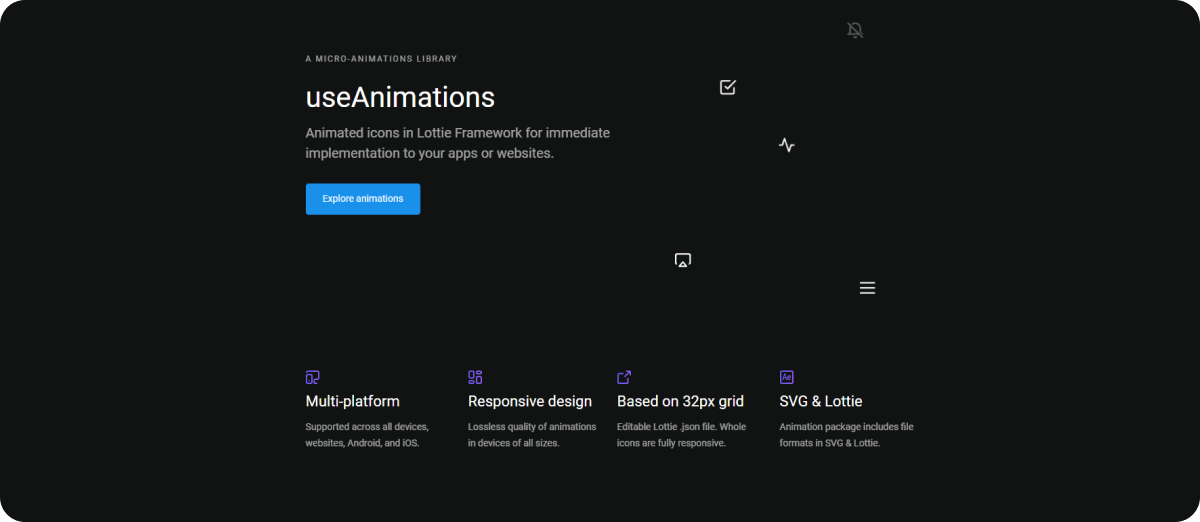This screenshot has width=1200, height=522.
Task: Click the hamburger menu icon
Action: 867,288
